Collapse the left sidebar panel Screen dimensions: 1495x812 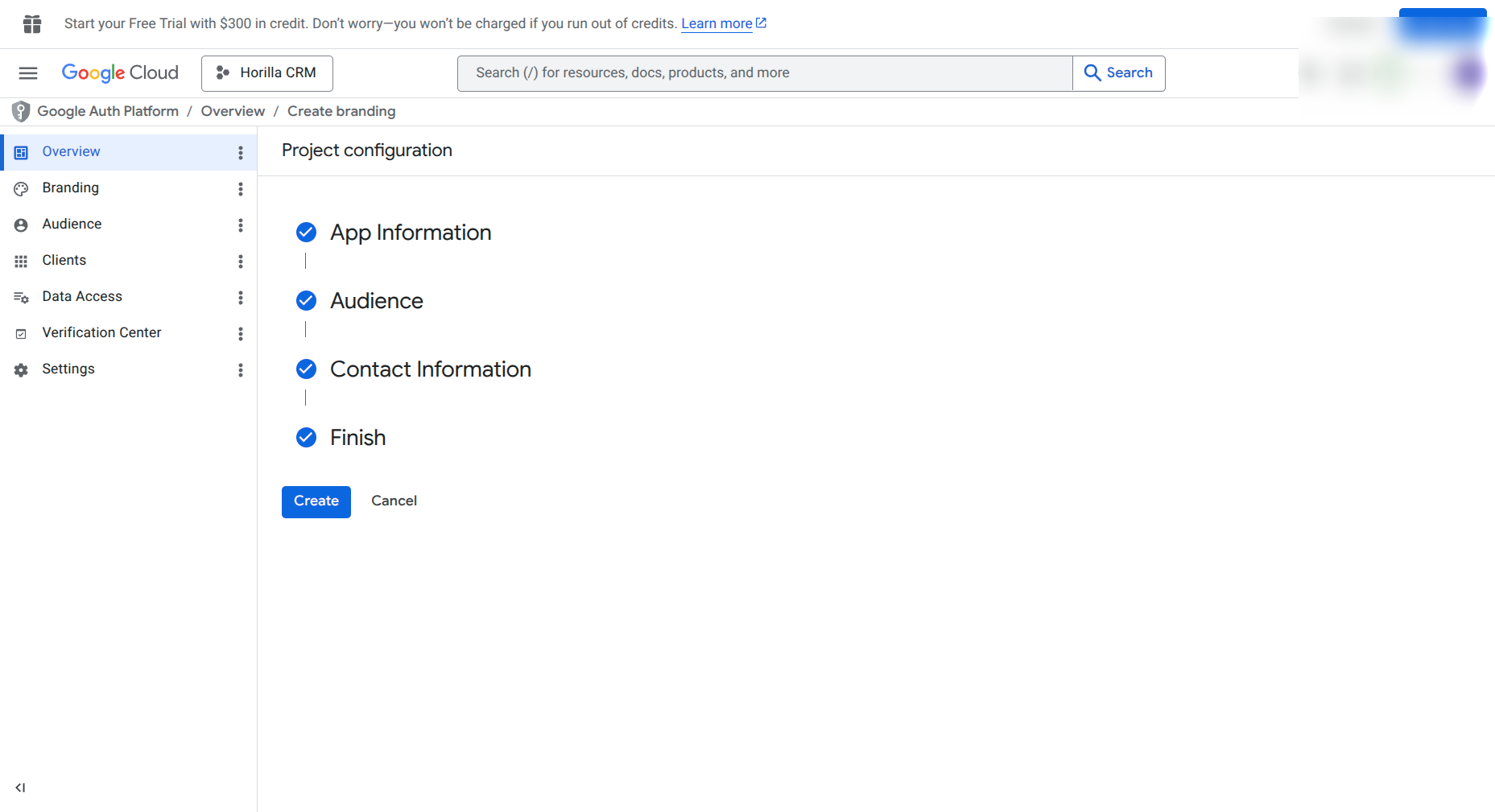(x=20, y=787)
